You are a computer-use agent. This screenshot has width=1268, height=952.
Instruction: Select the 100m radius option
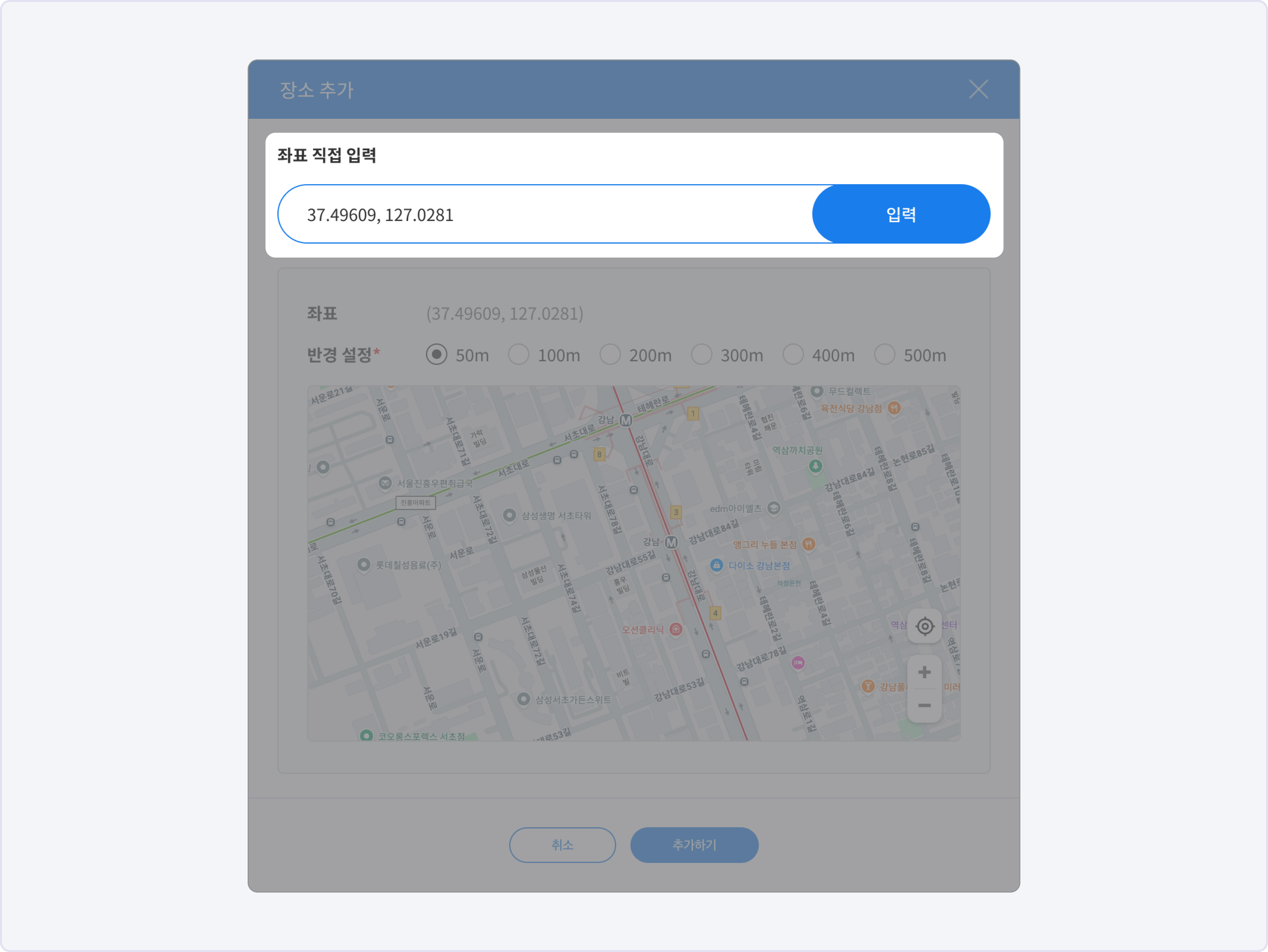point(519,355)
